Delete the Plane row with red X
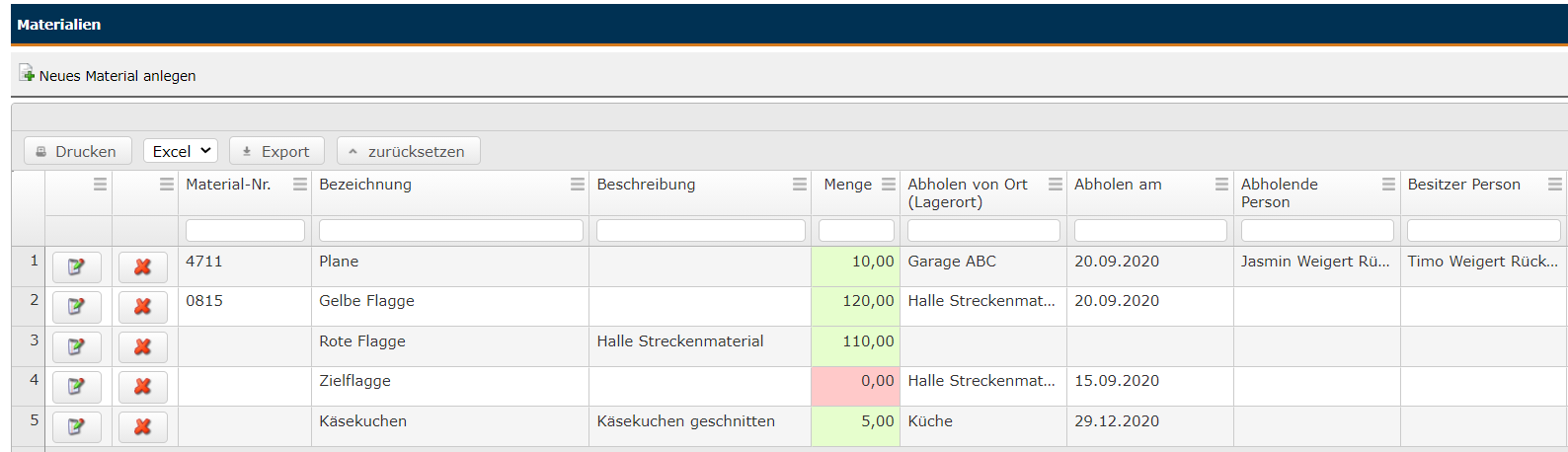This screenshot has width=1568, height=452. (142, 267)
